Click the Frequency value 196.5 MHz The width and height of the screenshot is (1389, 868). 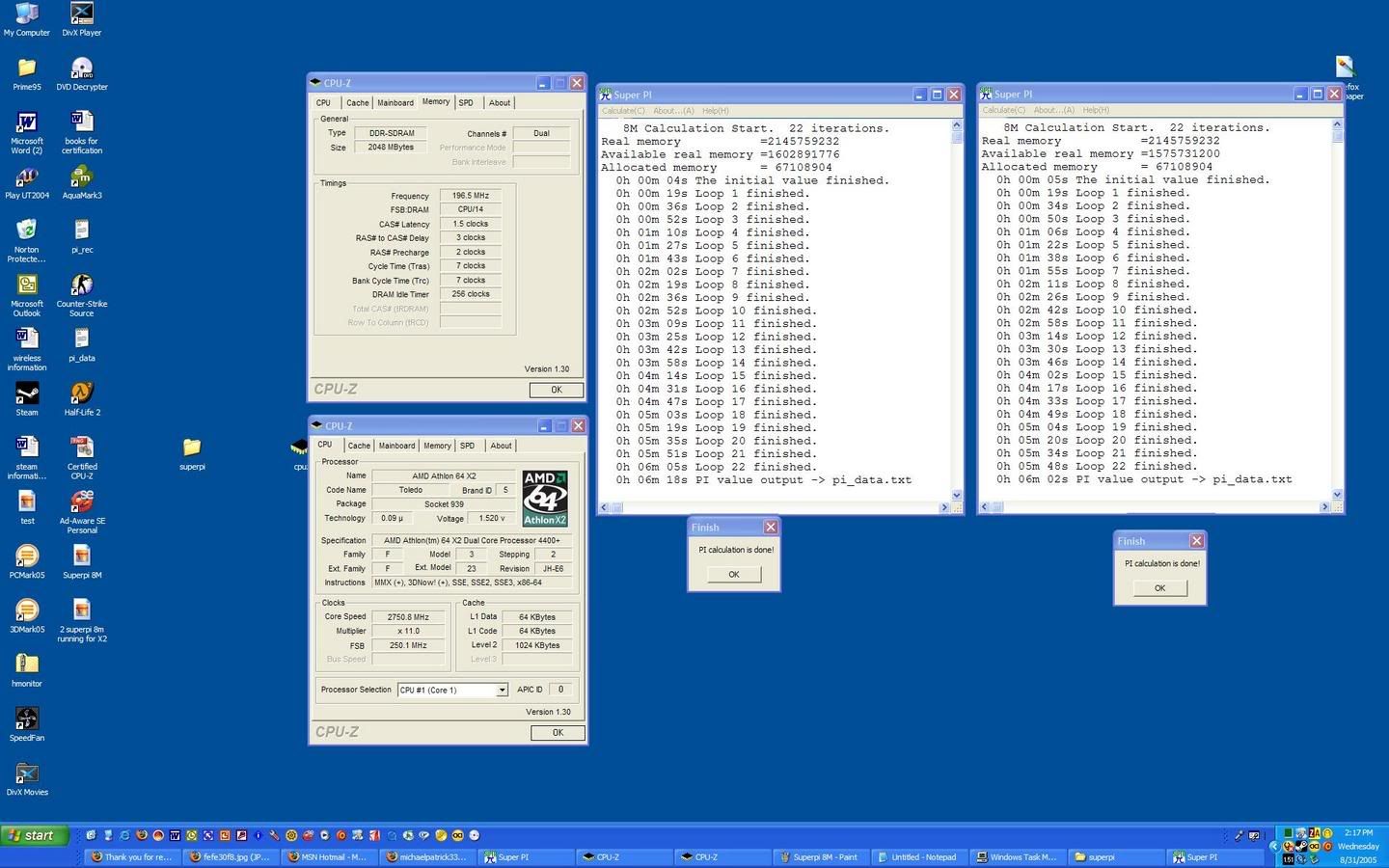coord(471,196)
